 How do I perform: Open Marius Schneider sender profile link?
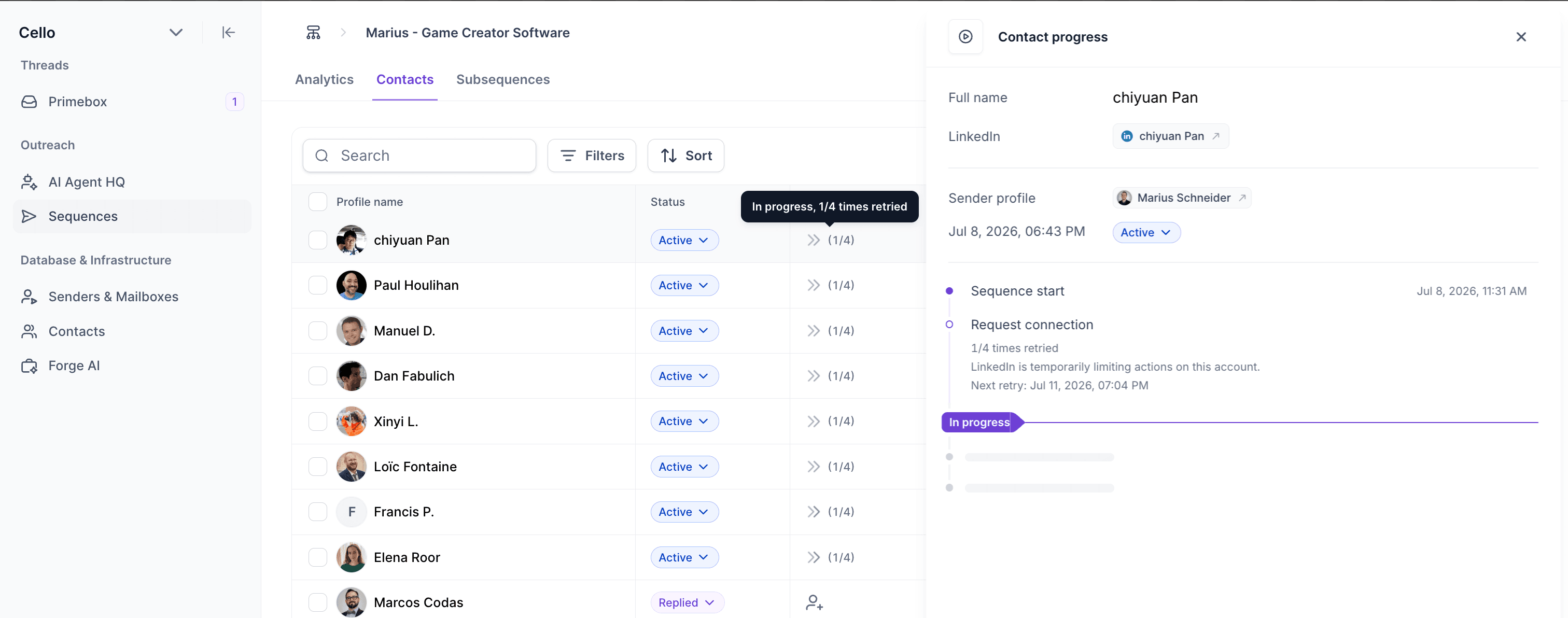point(1182,198)
